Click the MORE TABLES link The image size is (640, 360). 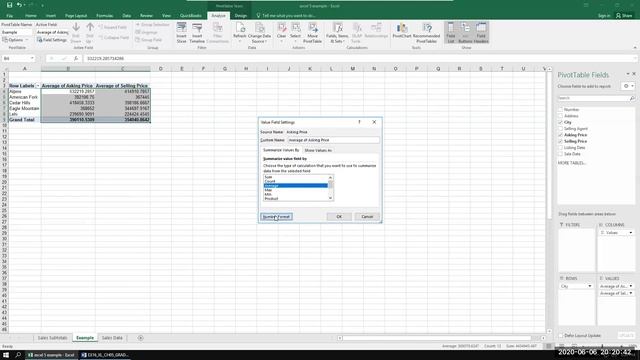coord(572,163)
